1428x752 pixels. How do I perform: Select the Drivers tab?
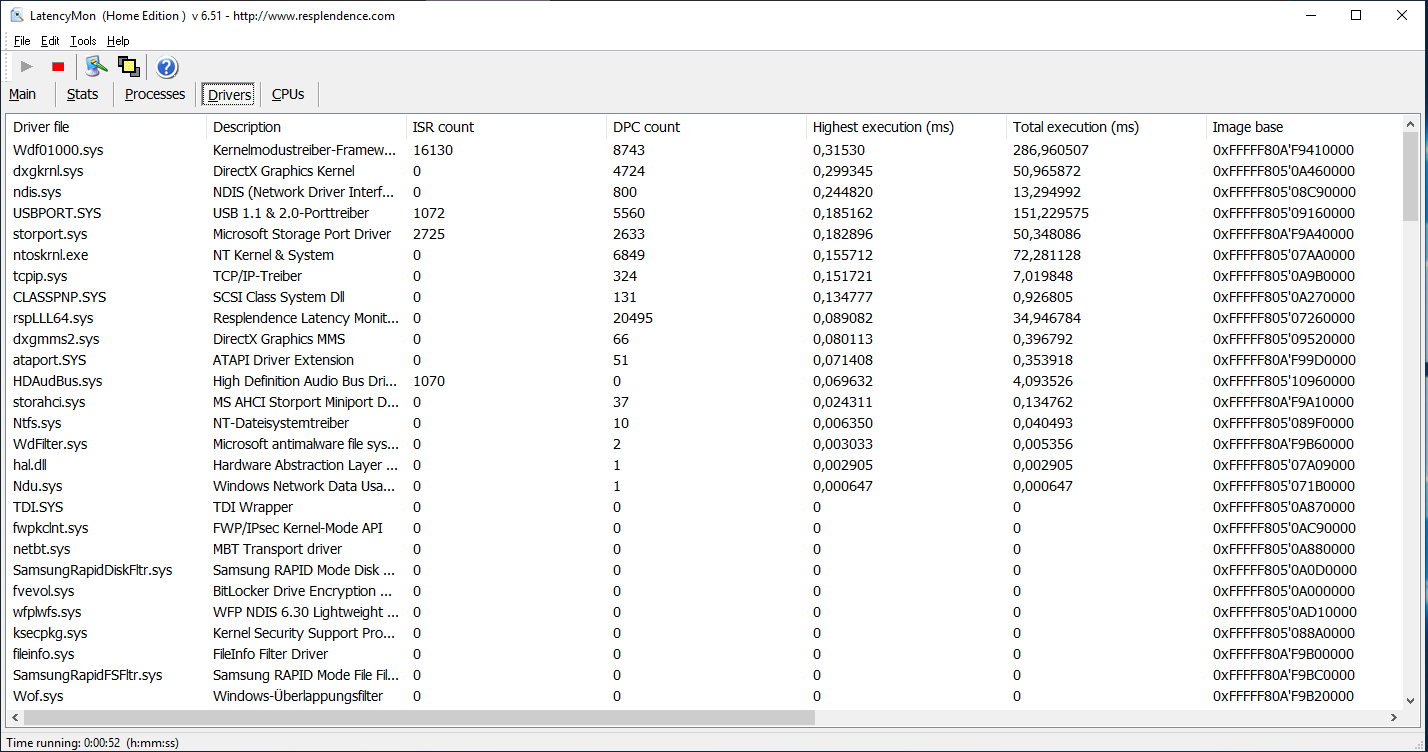(x=229, y=95)
